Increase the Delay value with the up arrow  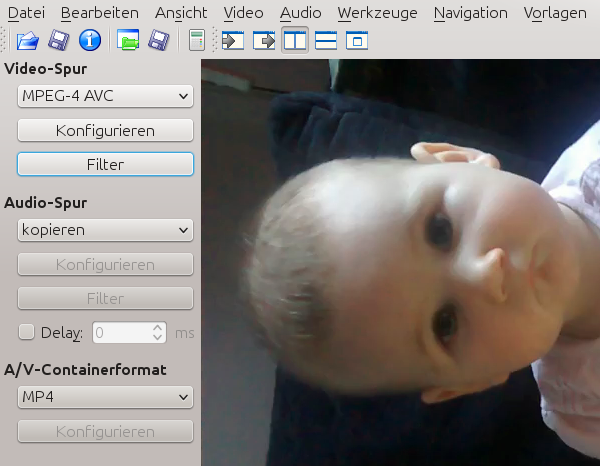[x=158, y=328]
